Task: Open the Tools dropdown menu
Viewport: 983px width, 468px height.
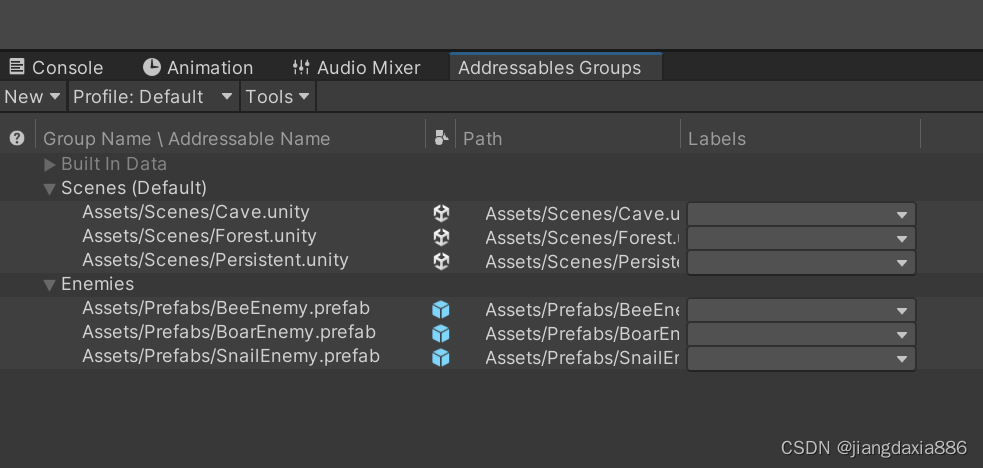Action: tap(277, 97)
